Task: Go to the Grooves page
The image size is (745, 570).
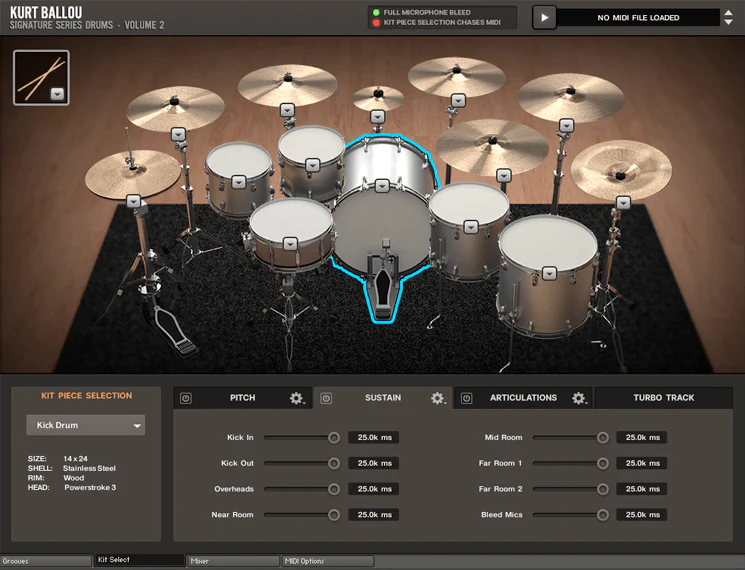Action: [46, 561]
